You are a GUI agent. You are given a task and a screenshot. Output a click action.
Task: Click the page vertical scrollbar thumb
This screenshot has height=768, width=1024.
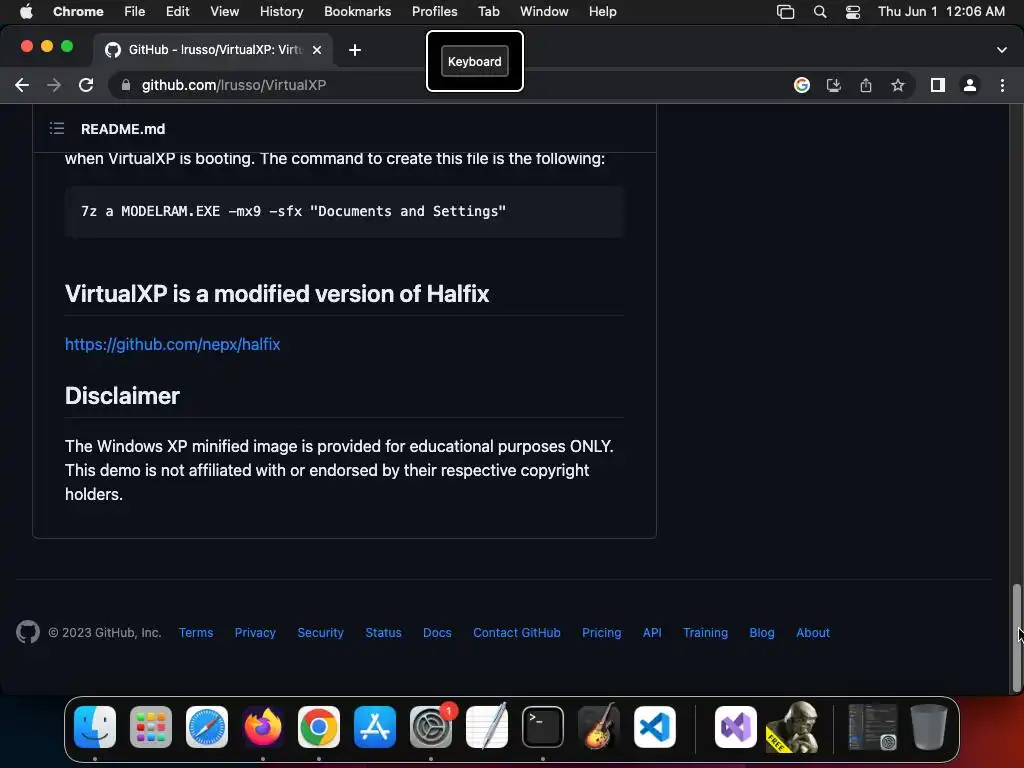click(1016, 638)
